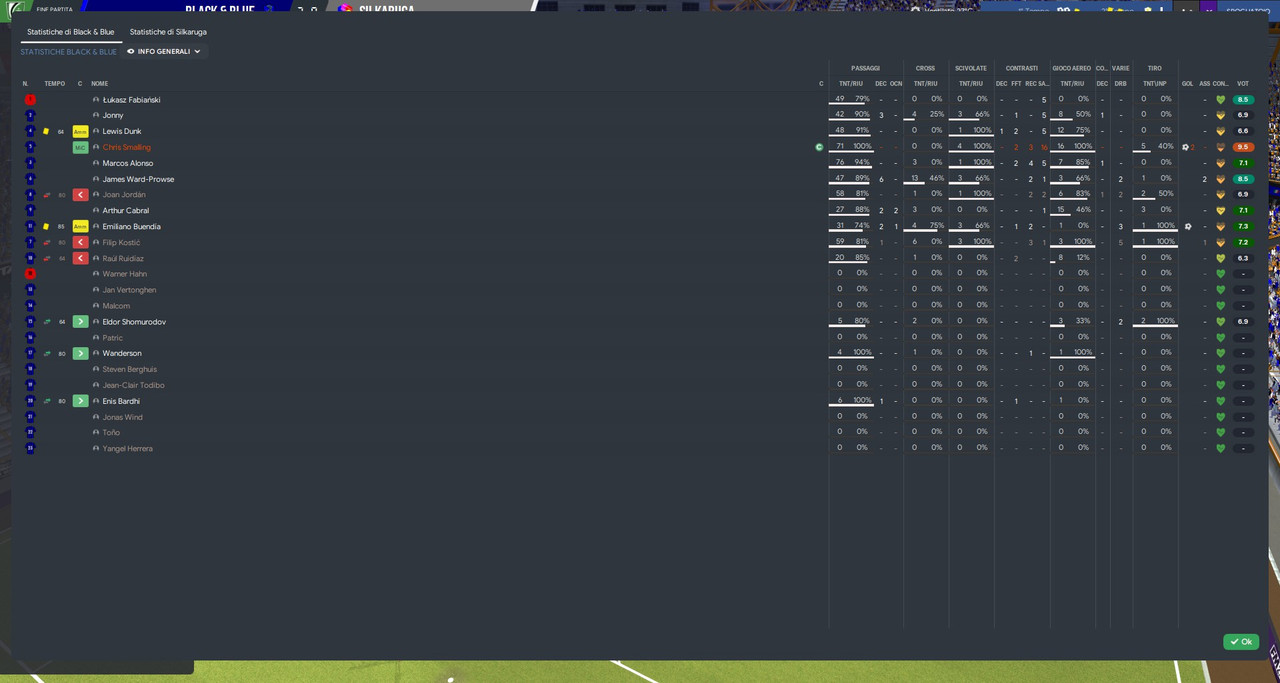
Task: Open Arthur Cabral's player profile link
Action: pos(126,211)
